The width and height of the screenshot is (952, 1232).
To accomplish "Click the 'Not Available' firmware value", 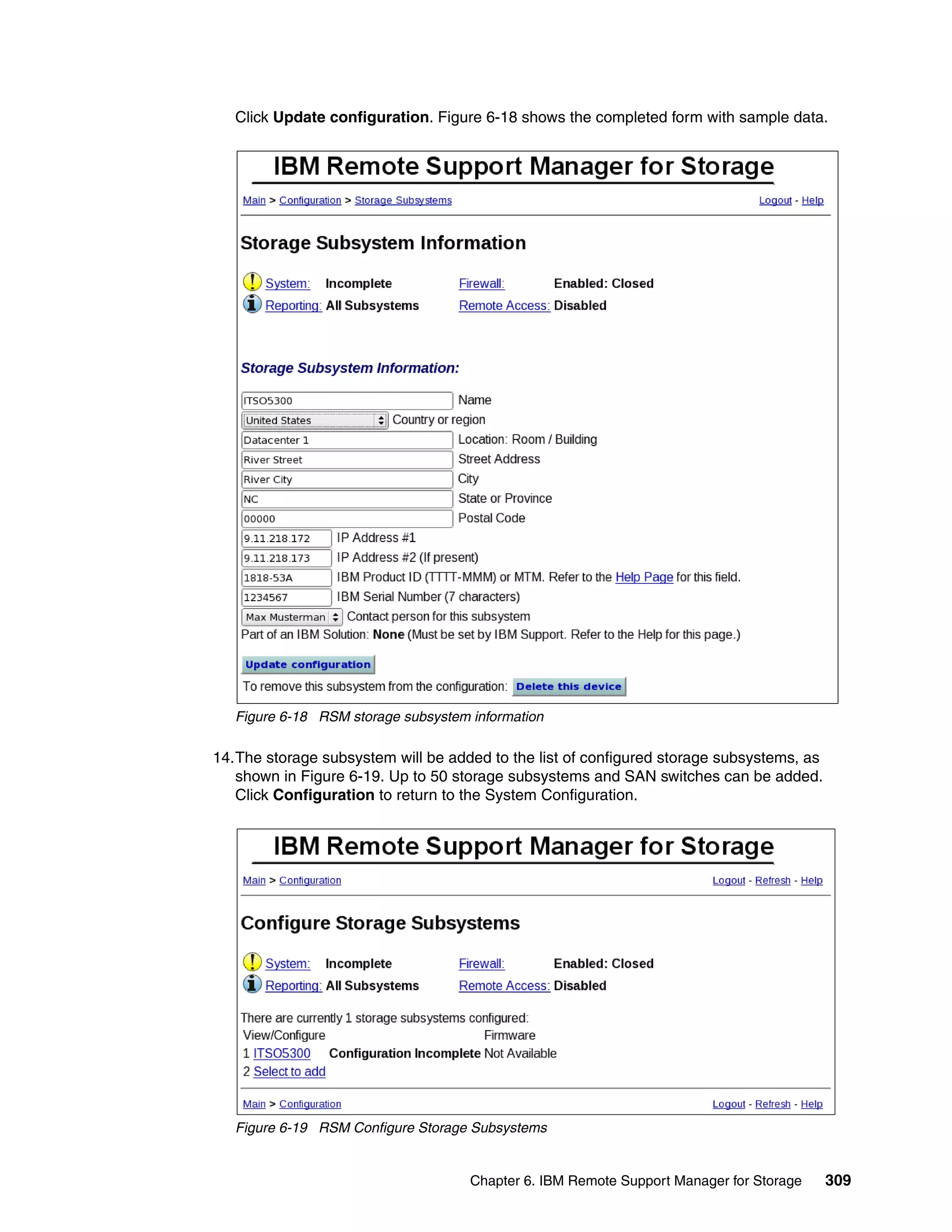I will point(520,1054).
